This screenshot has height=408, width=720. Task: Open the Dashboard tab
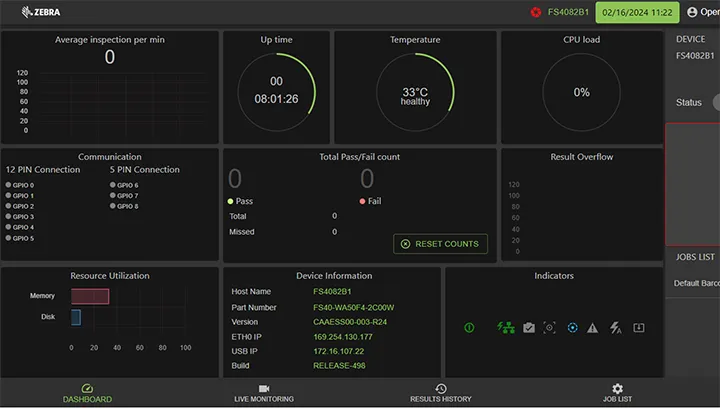(x=87, y=393)
